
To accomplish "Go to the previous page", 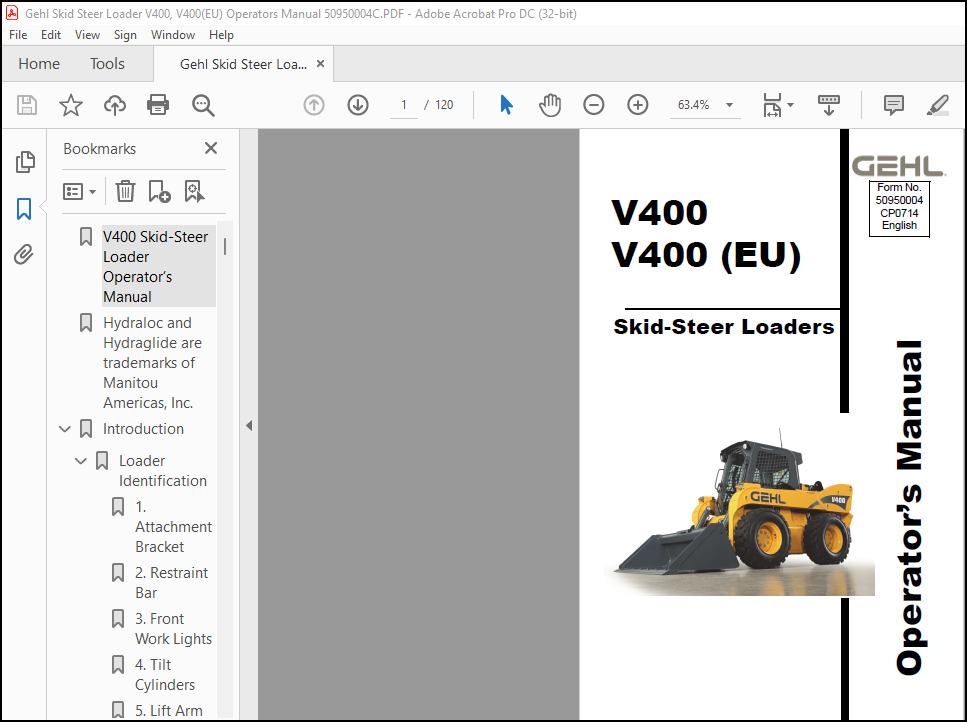I will (x=314, y=105).
